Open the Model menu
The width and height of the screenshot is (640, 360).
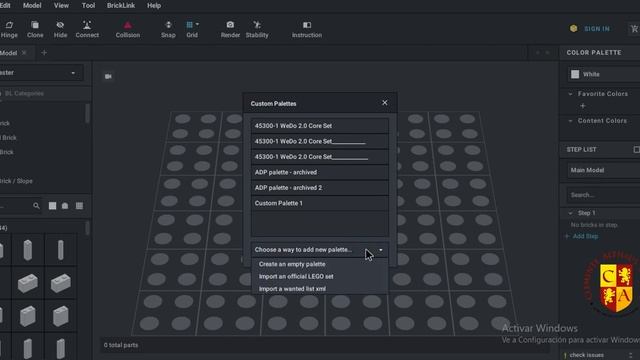pos(32,6)
